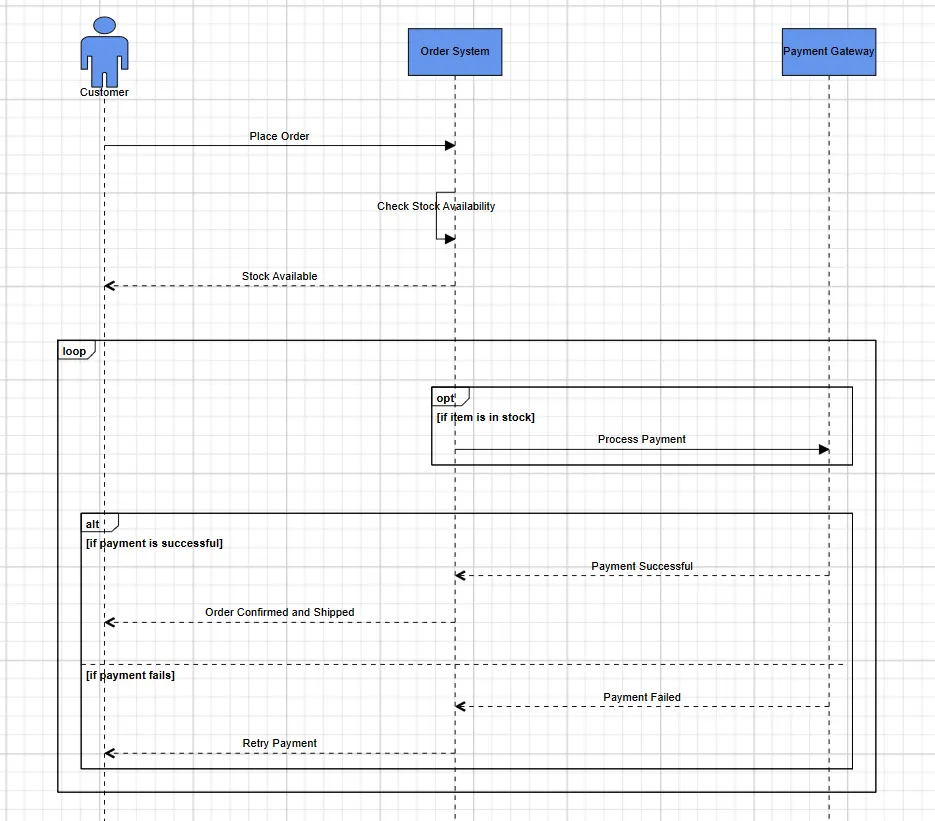Click the 'if payment fails' guard text
The image size is (935, 821).
130,675
